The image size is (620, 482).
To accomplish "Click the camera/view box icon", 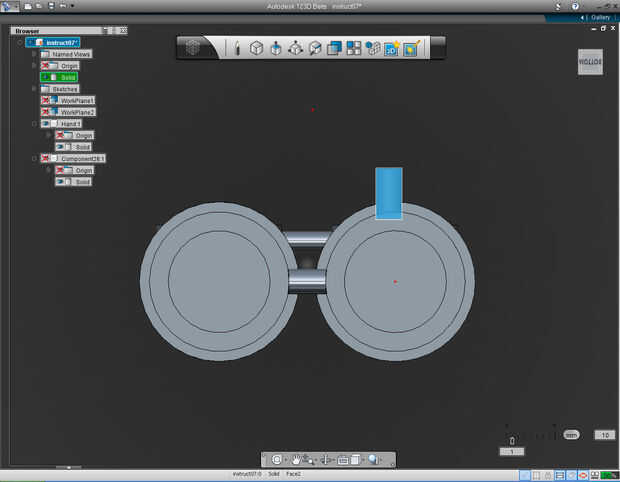I will 343,460.
